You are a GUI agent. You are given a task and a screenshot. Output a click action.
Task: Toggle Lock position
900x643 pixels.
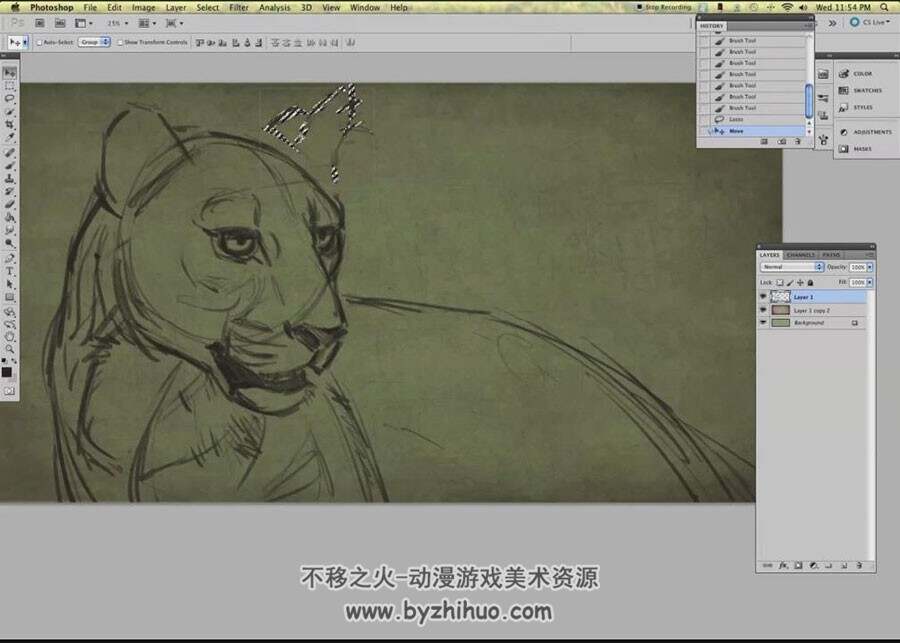(x=800, y=282)
